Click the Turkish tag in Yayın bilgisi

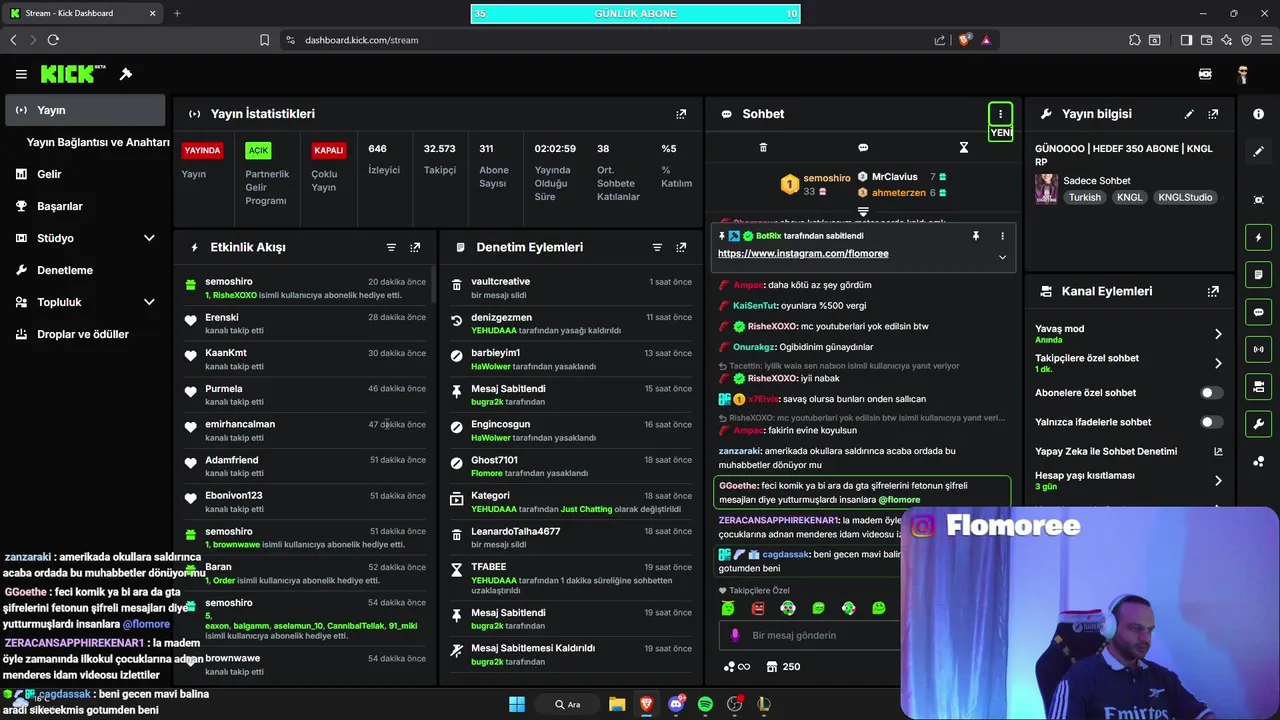click(x=1084, y=198)
